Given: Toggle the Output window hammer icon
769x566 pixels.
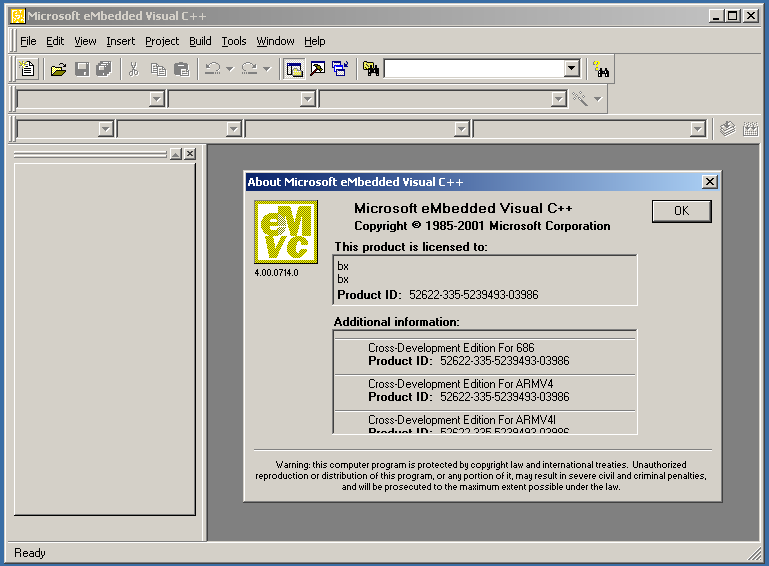Looking at the screenshot, I should click(x=317, y=69).
